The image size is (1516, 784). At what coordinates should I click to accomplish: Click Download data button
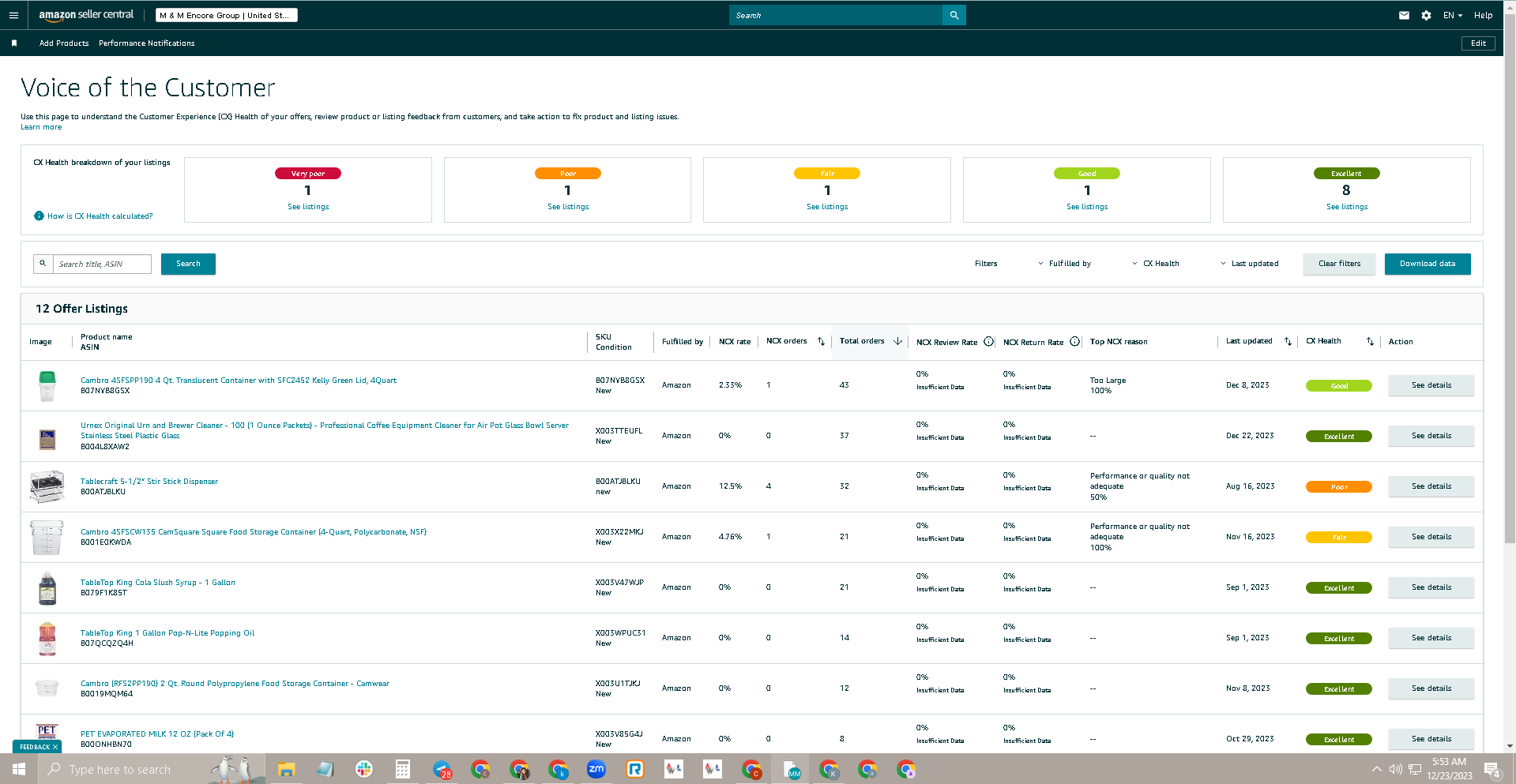click(x=1428, y=264)
